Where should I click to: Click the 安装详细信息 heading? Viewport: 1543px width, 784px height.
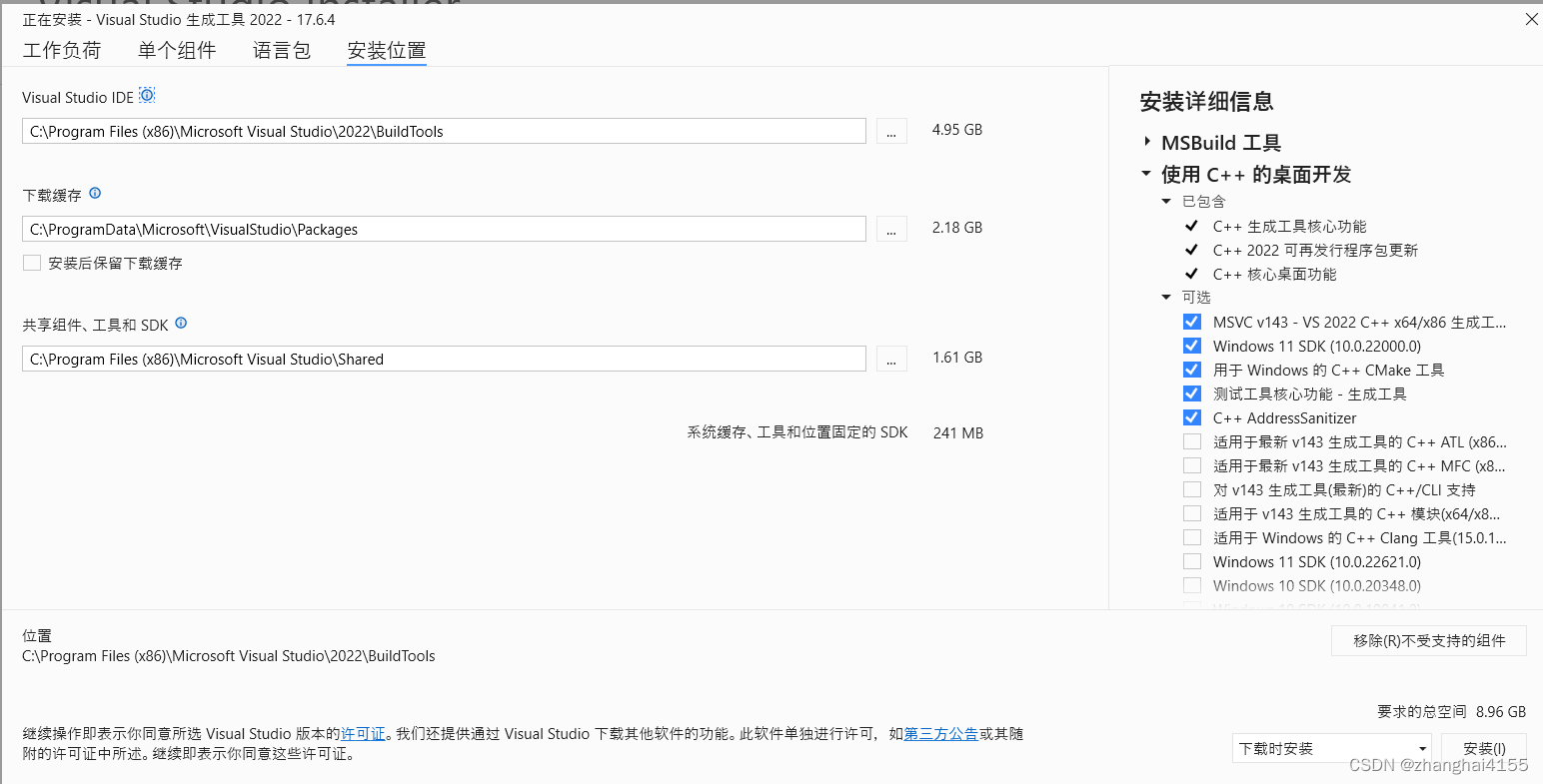pyautogui.click(x=1206, y=102)
